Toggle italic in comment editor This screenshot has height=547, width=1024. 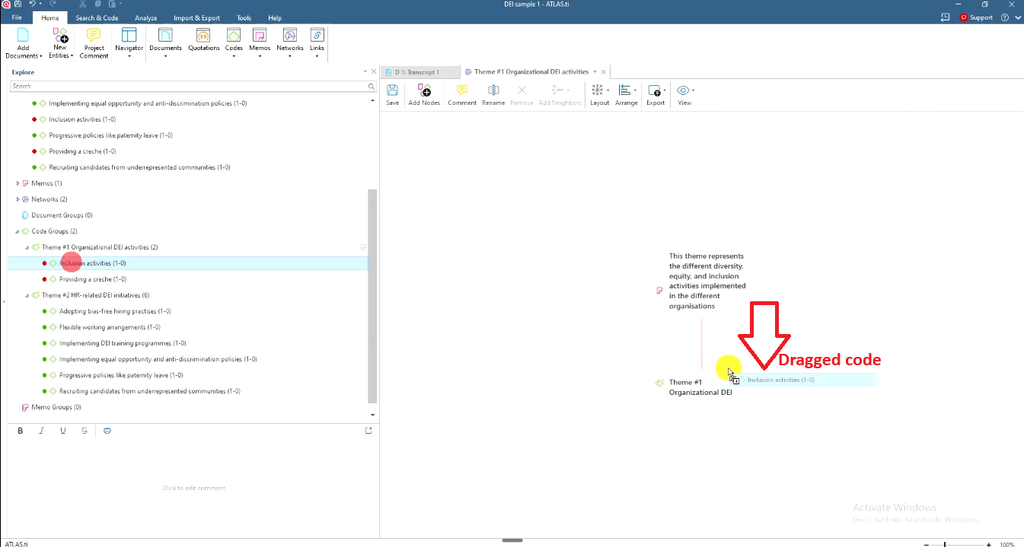click(42, 431)
